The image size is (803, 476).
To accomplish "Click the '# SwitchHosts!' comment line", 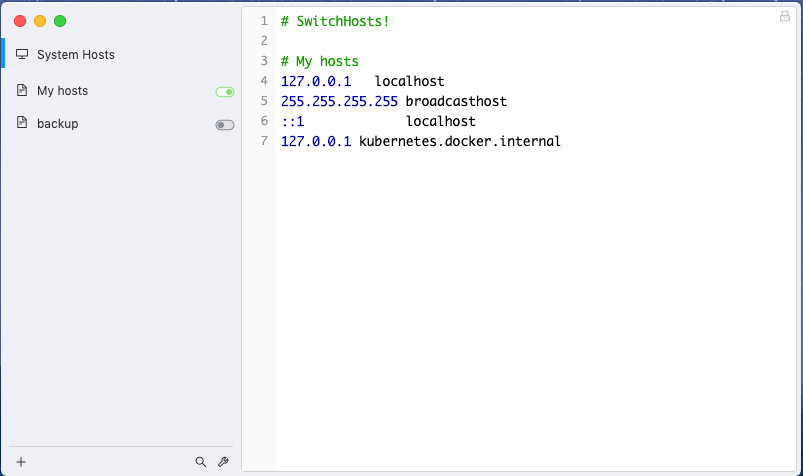I will 335,22.
